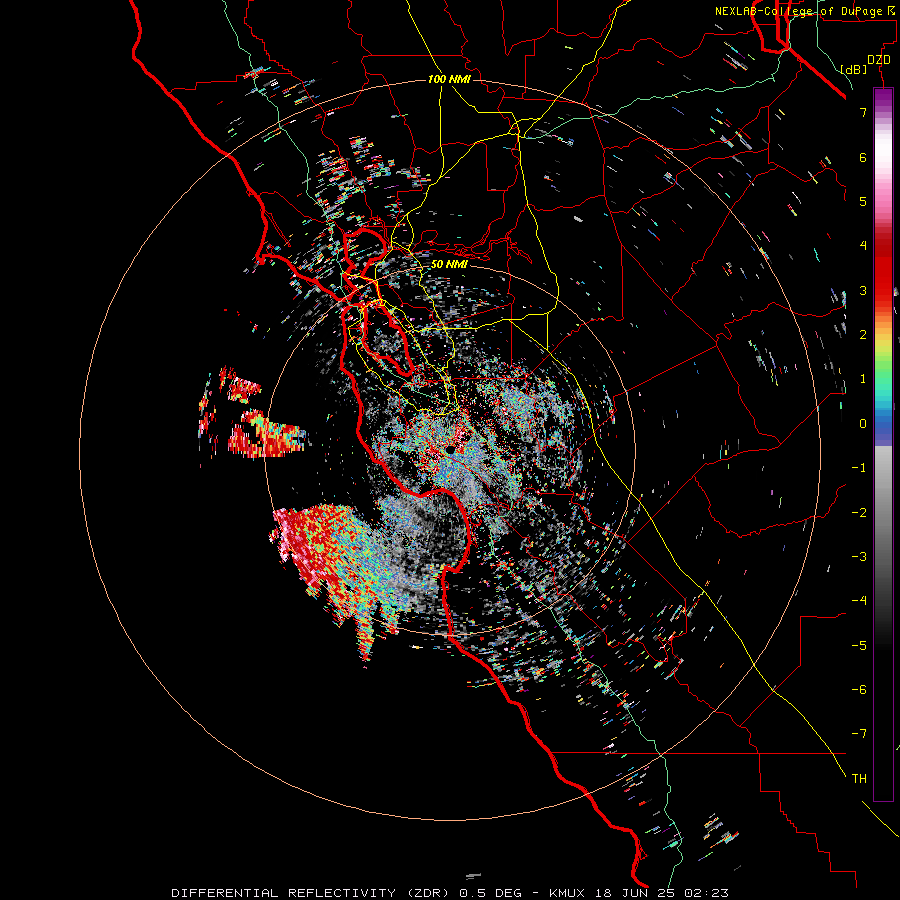Click the "18 JUN 25" date in the caption
The height and width of the screenshot is (900, 900).
(634, 893)
